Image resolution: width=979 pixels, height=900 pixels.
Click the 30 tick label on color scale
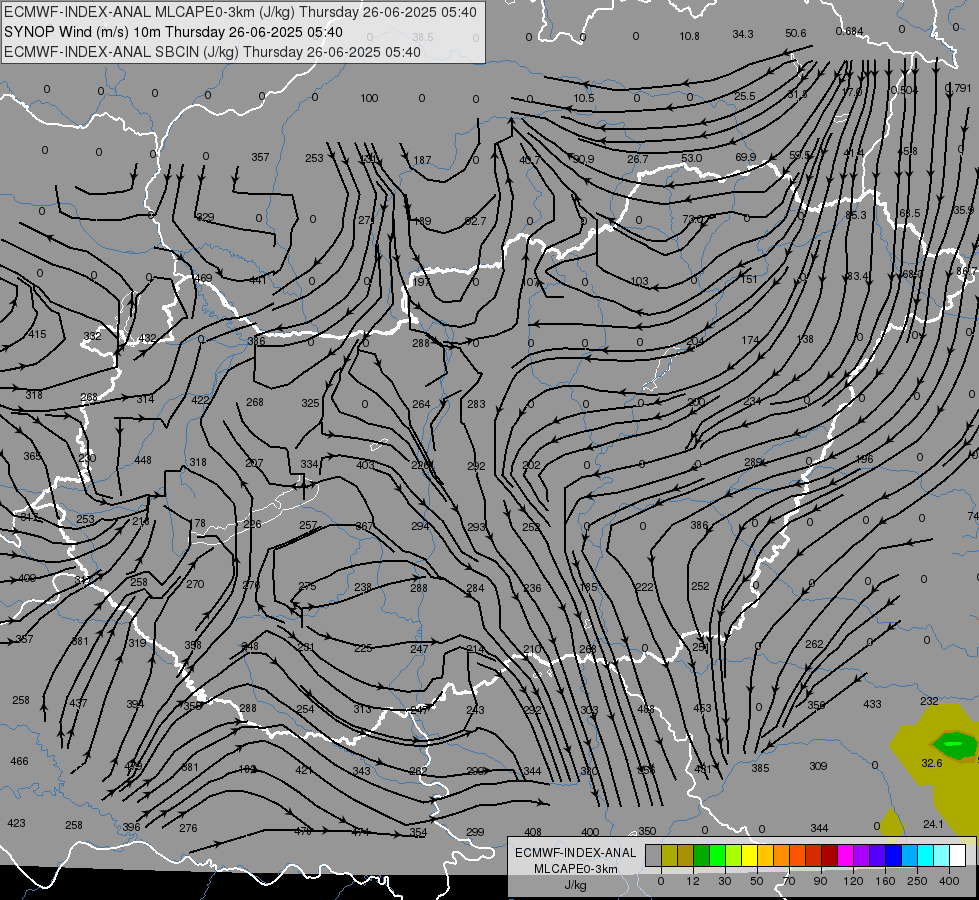point(724,881)
